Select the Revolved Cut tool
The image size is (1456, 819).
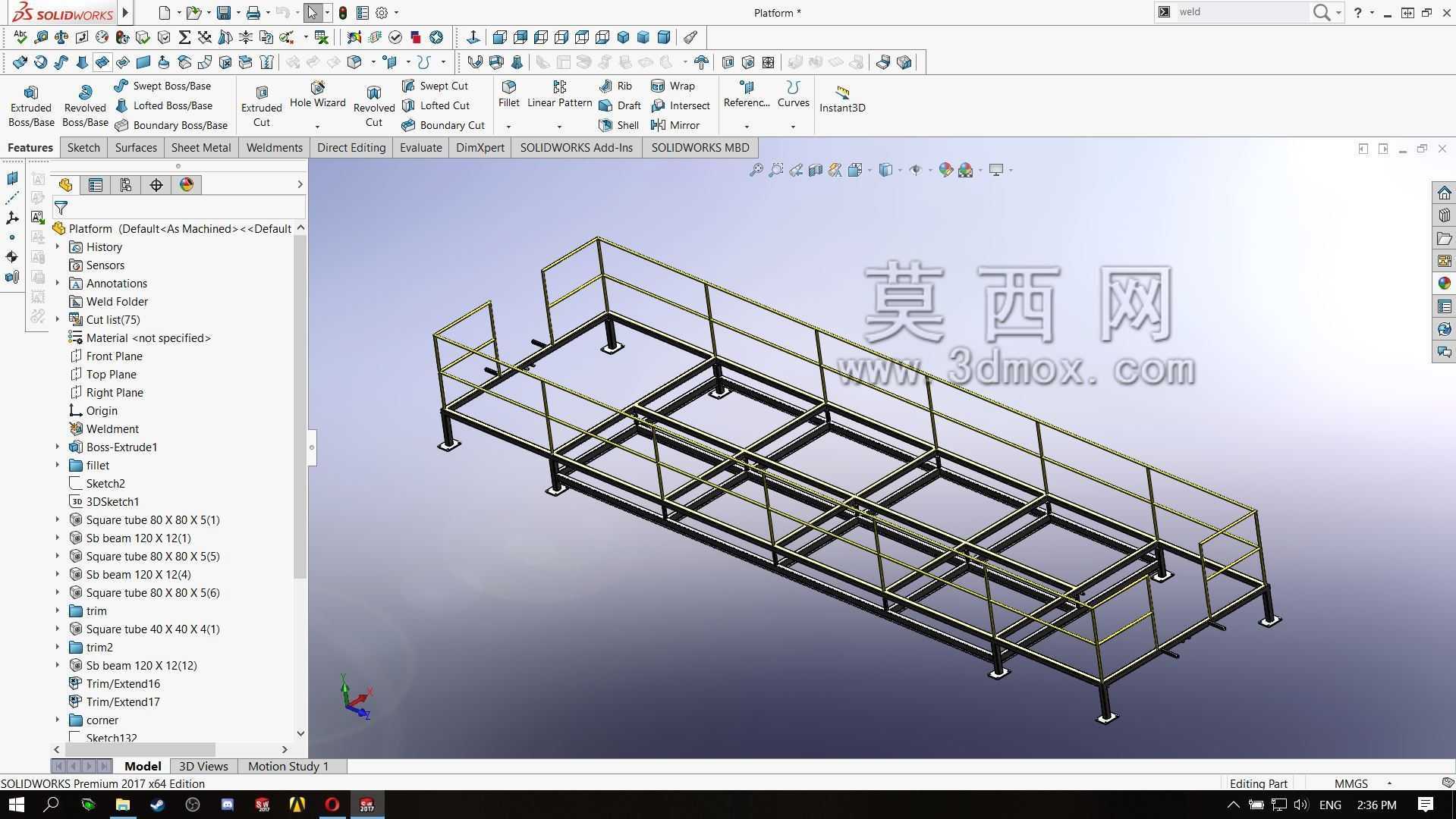(x=374, y=105)
